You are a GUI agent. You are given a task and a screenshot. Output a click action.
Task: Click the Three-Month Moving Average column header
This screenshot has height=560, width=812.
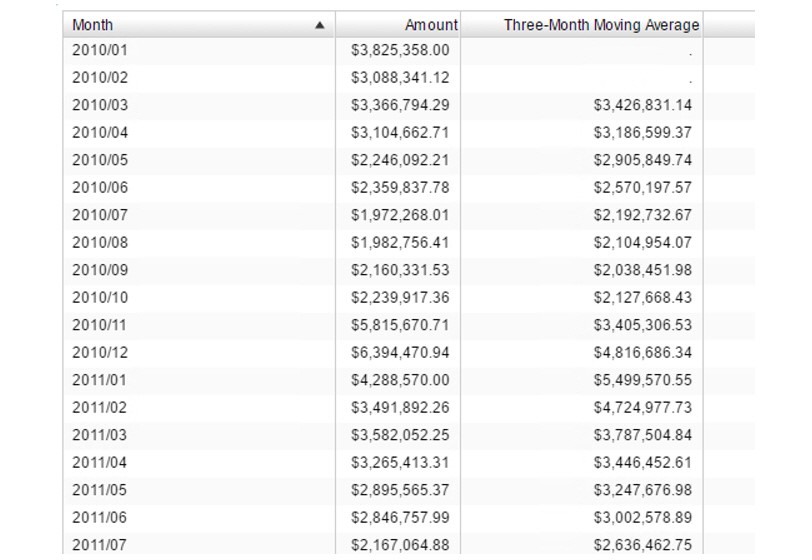click(x=601, y=25)
